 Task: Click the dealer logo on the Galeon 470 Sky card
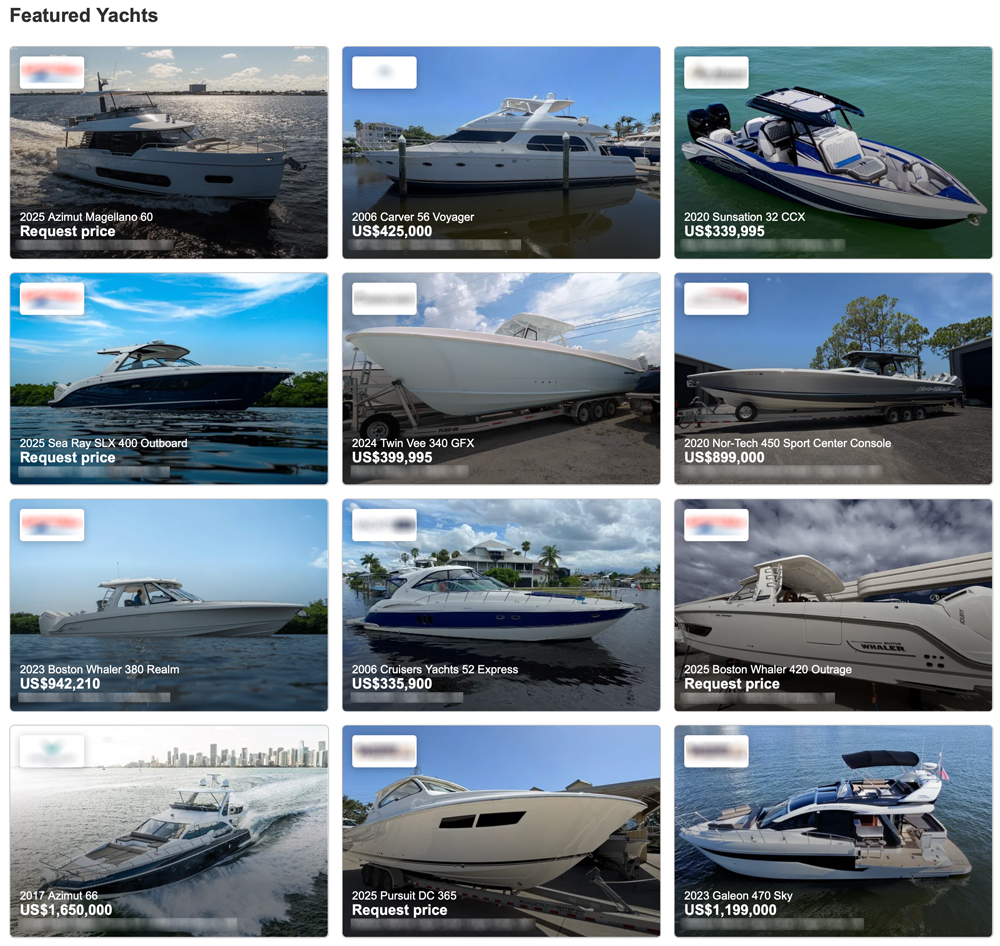coord(717,751)
